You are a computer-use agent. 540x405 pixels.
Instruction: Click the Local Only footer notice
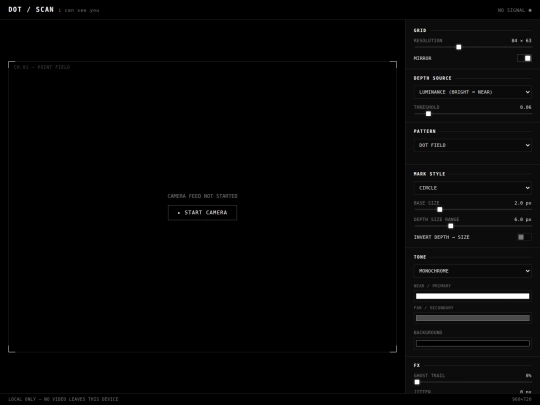click(x=63, y=399)
